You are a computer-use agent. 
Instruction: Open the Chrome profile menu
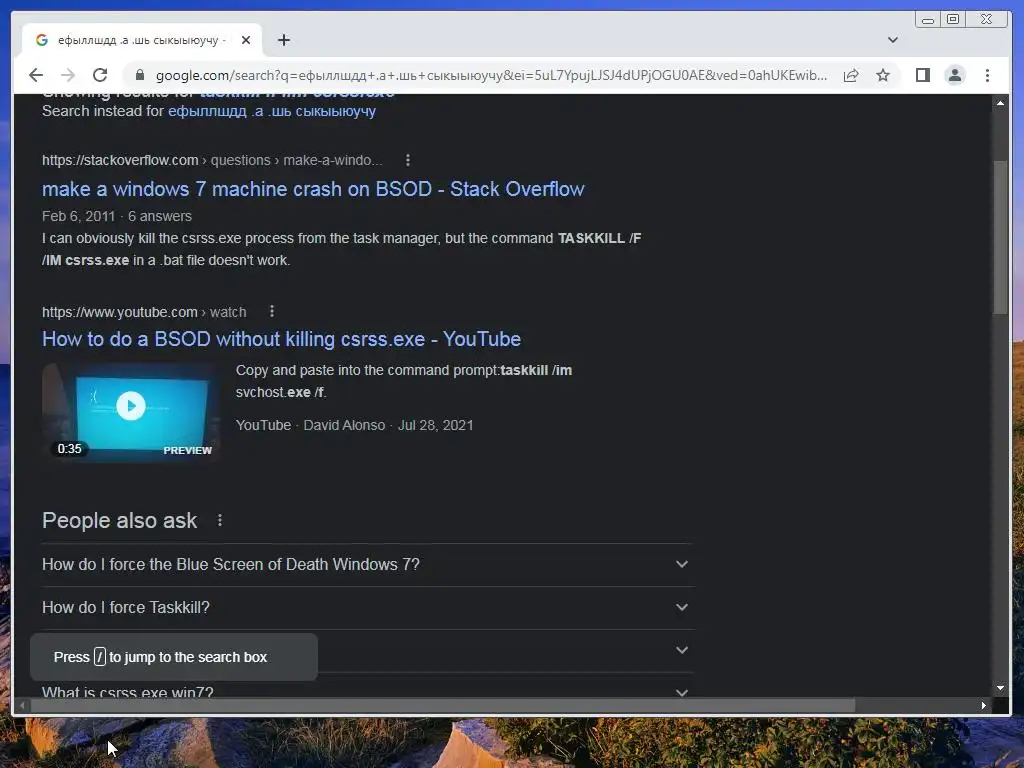tap(955, 75)
